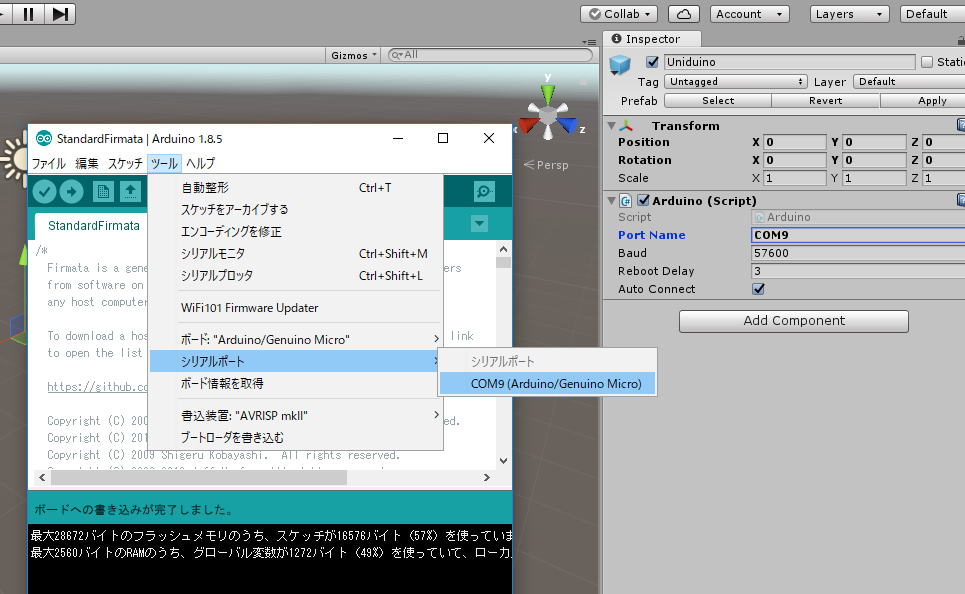
Task: Open Serial Monitor magnifier icon in Arduino toolbar
Action: click(x=484, y=191)
